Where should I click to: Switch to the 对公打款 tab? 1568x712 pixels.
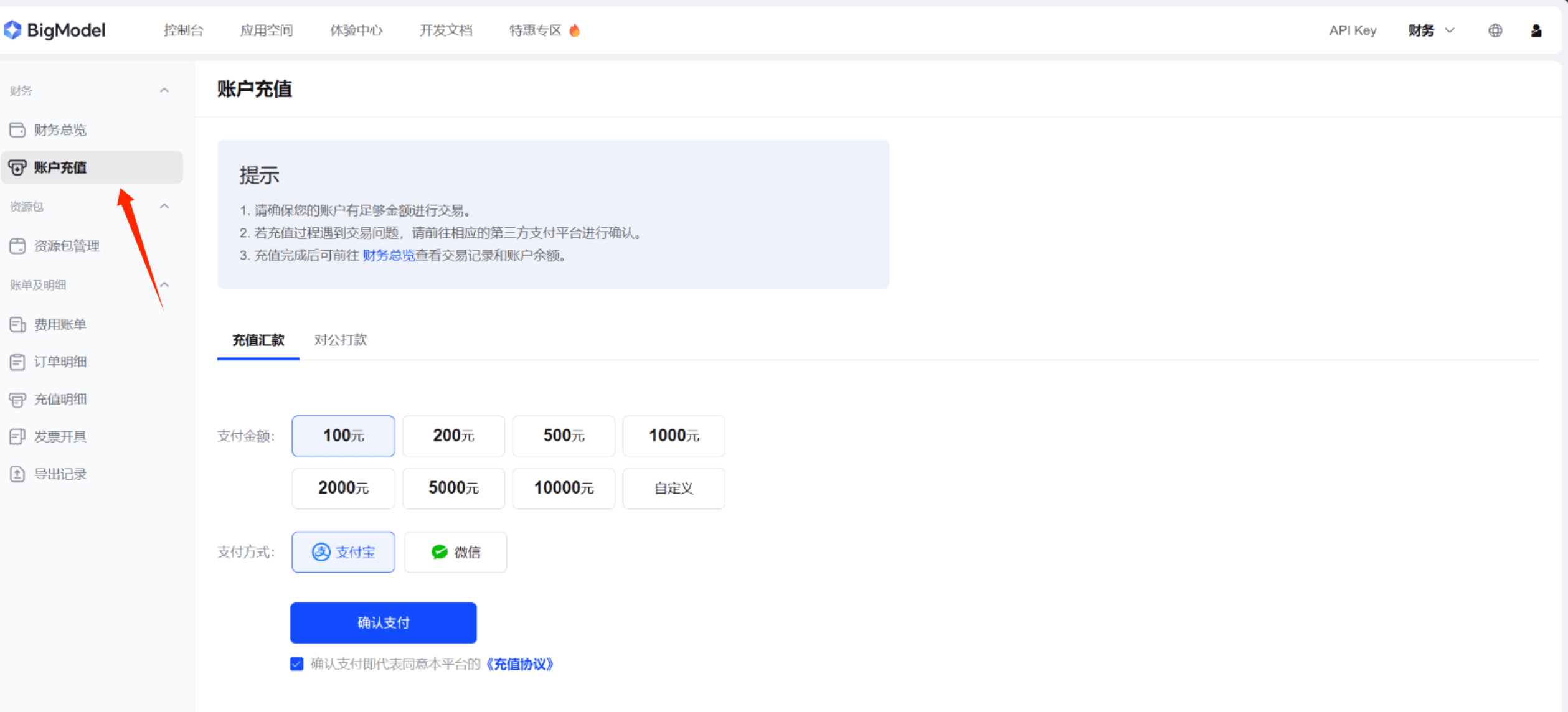point(341,340)
